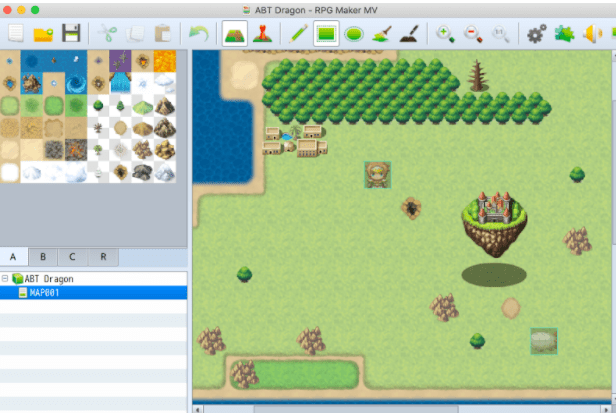Click the map's horizontal scrollbar
The width and height of the screenshot is (616, 413).
click(x=356, y=409)
